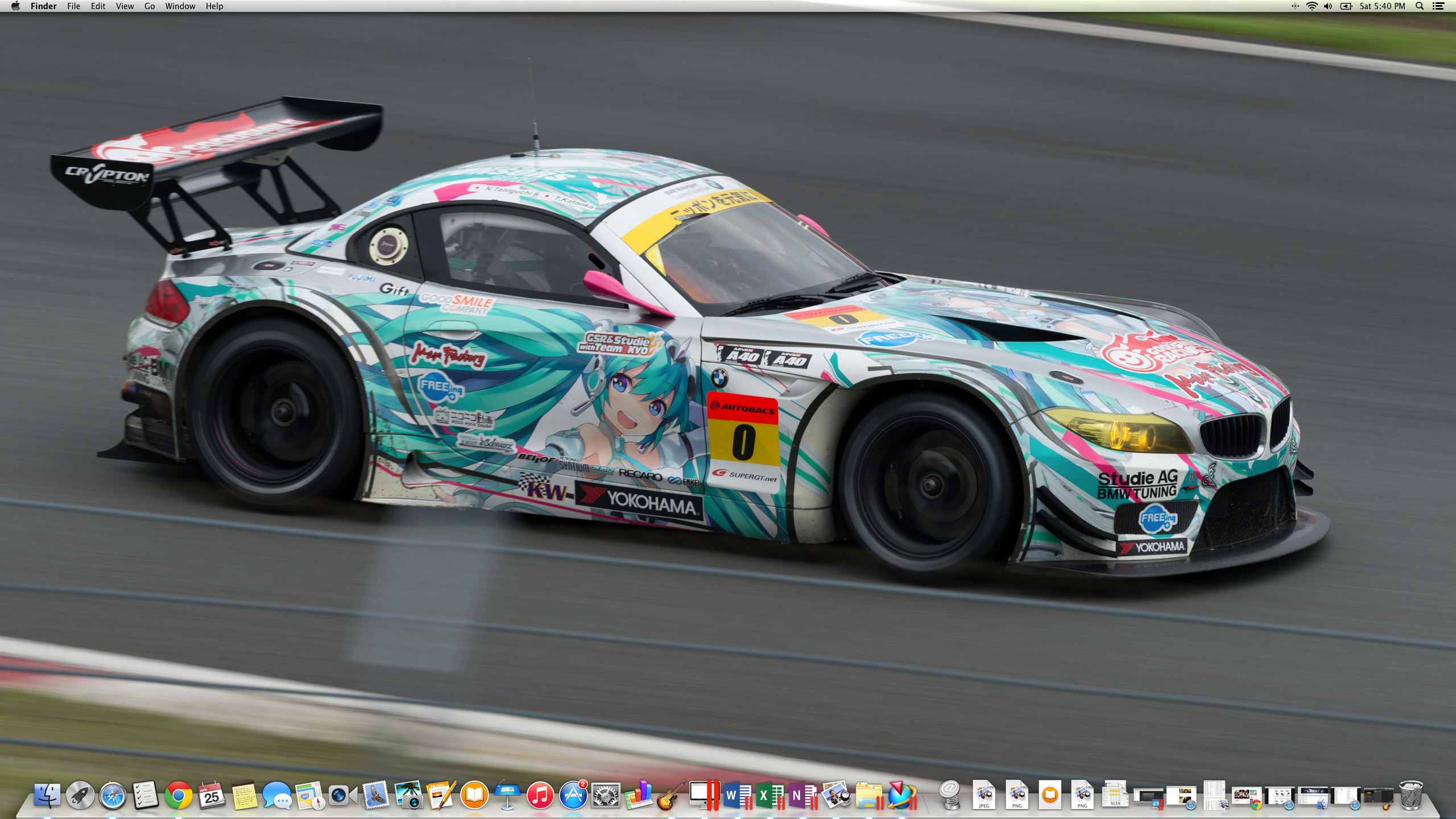Open the yellow Notes pad icon

pos(245,795)
